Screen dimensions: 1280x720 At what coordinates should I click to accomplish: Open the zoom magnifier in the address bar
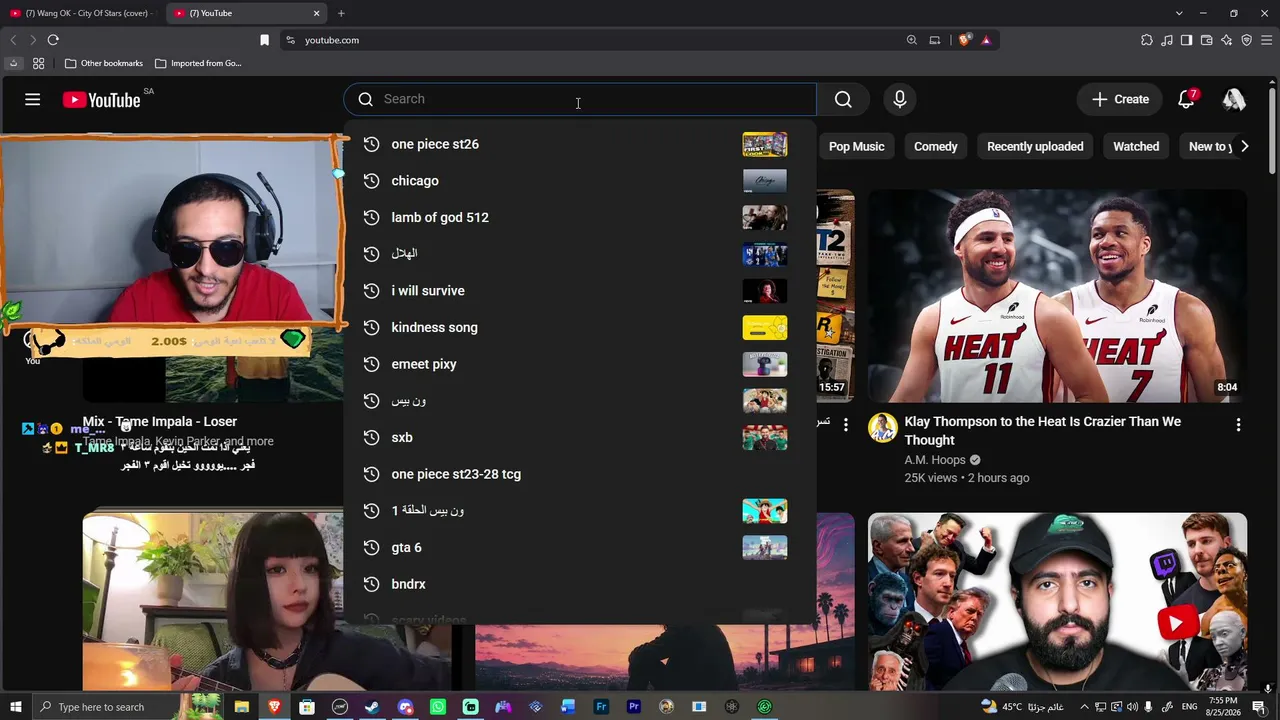[x=911, y=40]
